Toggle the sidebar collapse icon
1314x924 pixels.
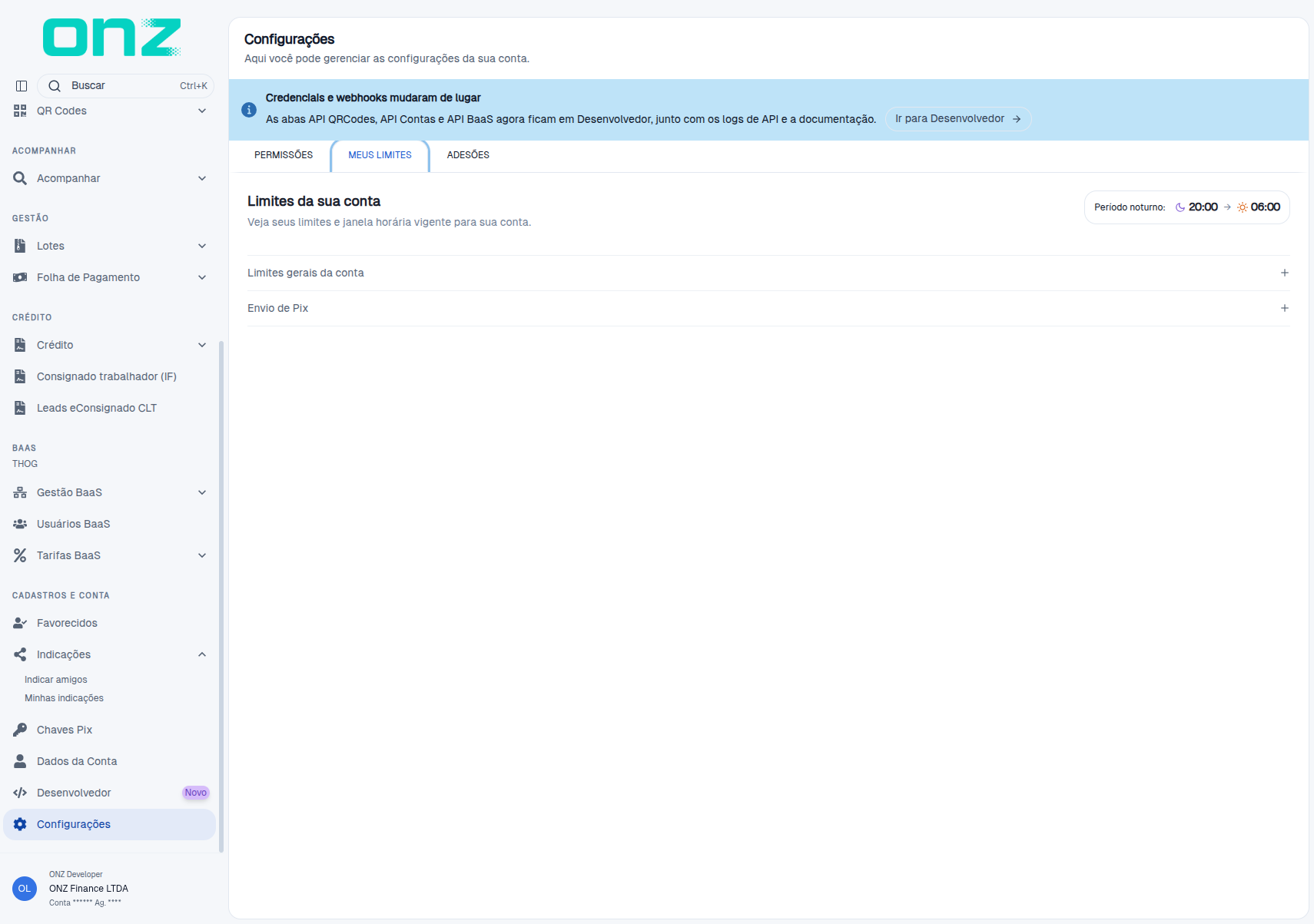(22, 86)
